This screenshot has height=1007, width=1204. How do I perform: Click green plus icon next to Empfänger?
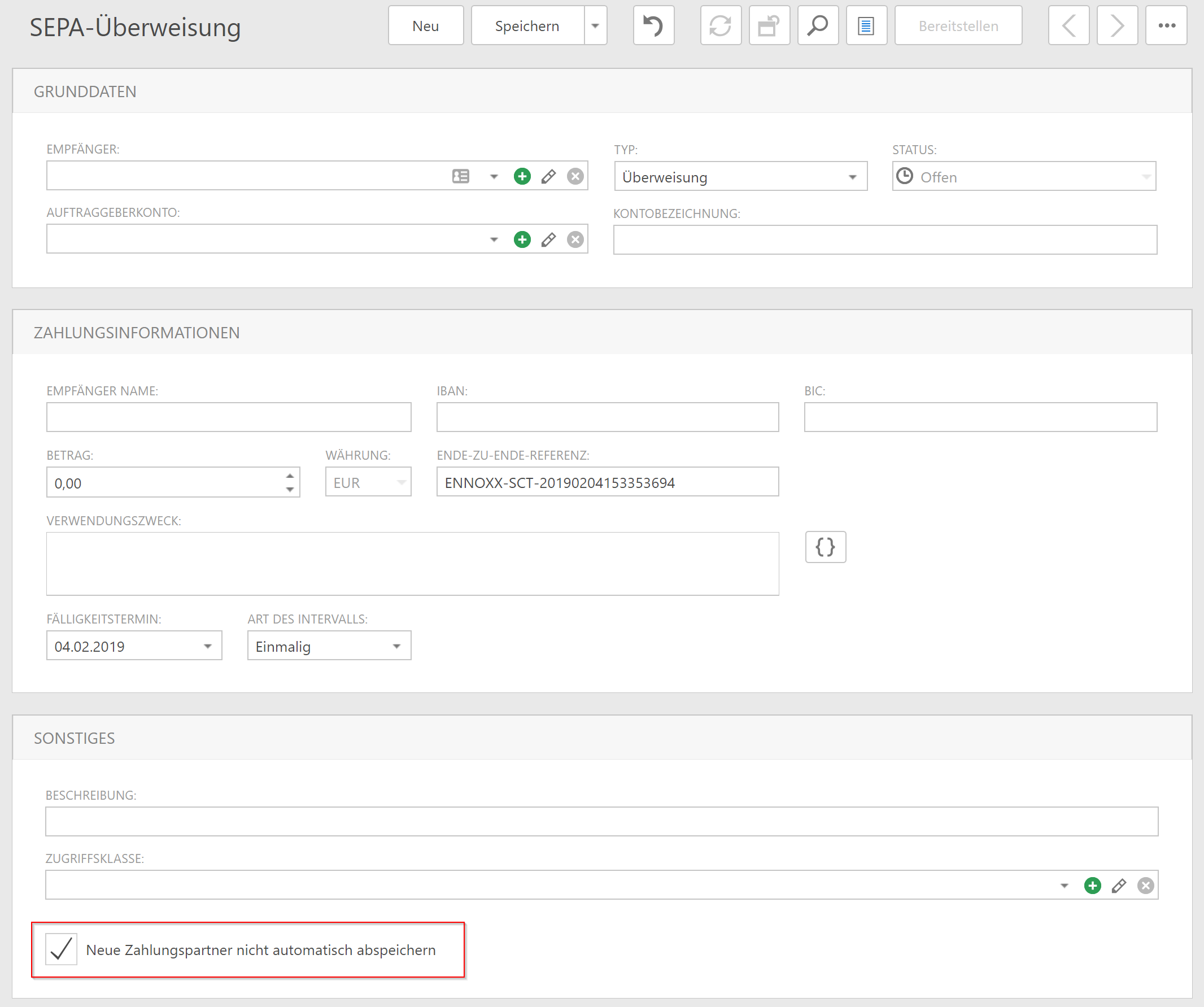coord(522,176)
